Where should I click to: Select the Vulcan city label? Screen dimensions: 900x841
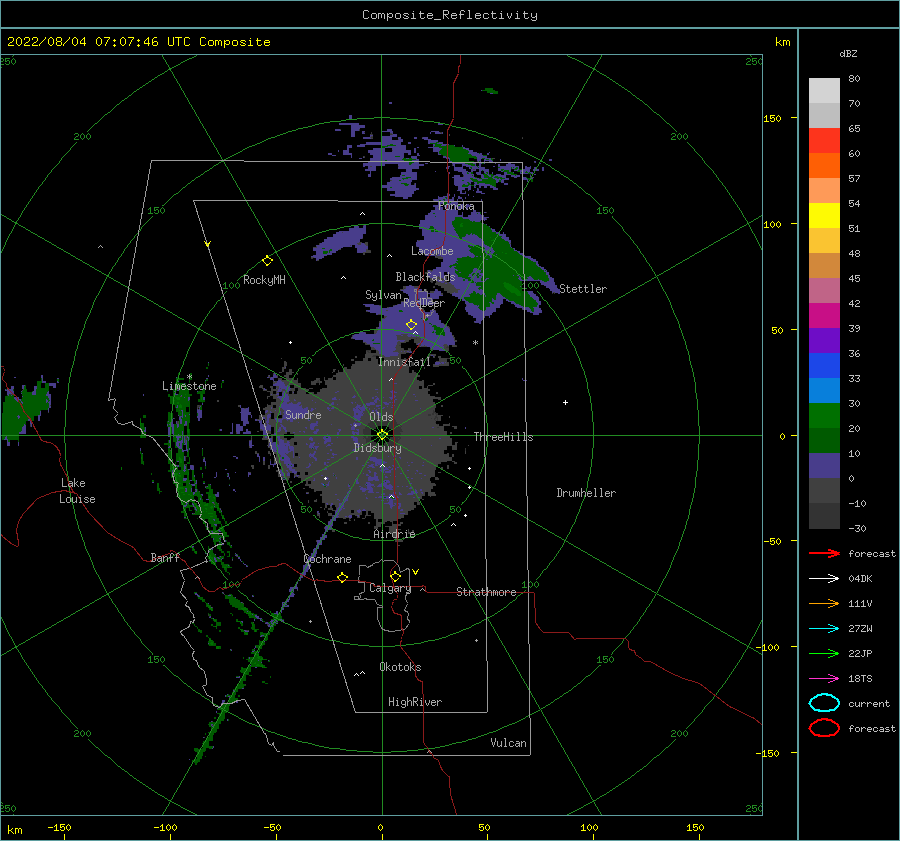click(x=508, y=743)
